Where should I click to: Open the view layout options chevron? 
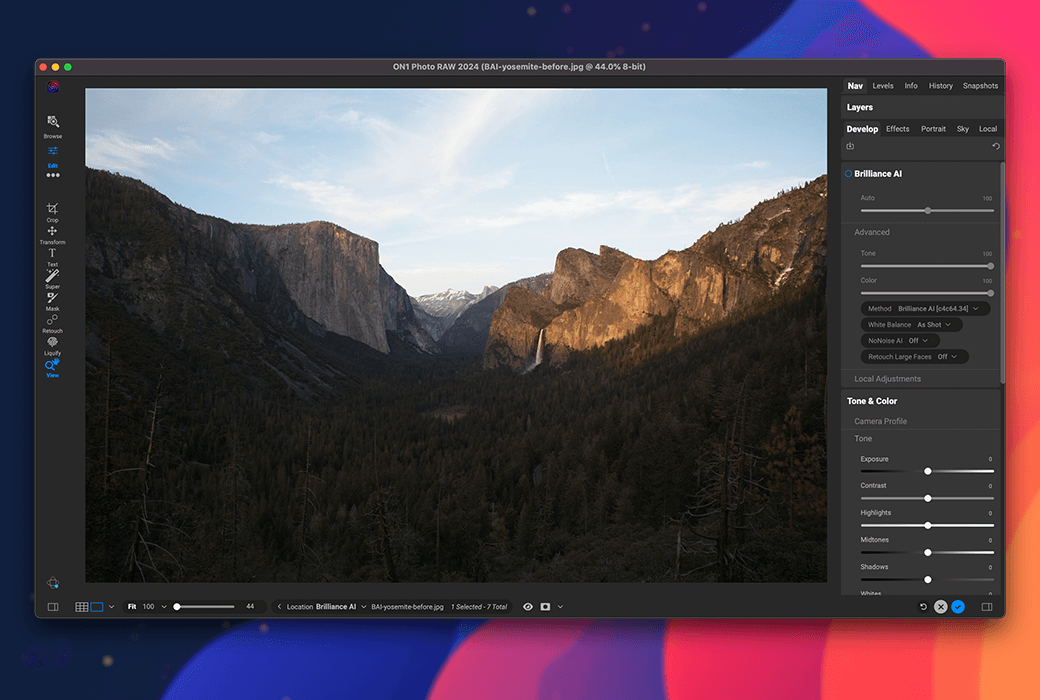tap(111, 606)
